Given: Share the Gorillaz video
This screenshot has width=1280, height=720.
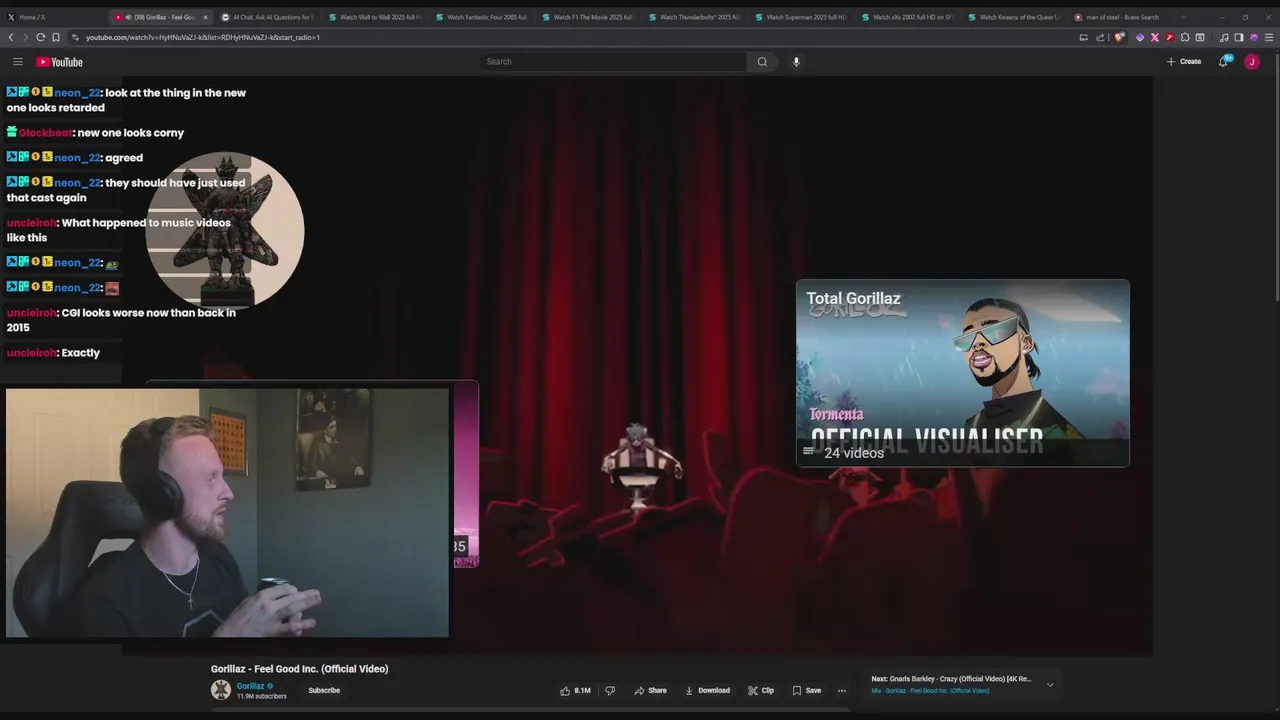Looking at the screenshot, I should point(650,690).
